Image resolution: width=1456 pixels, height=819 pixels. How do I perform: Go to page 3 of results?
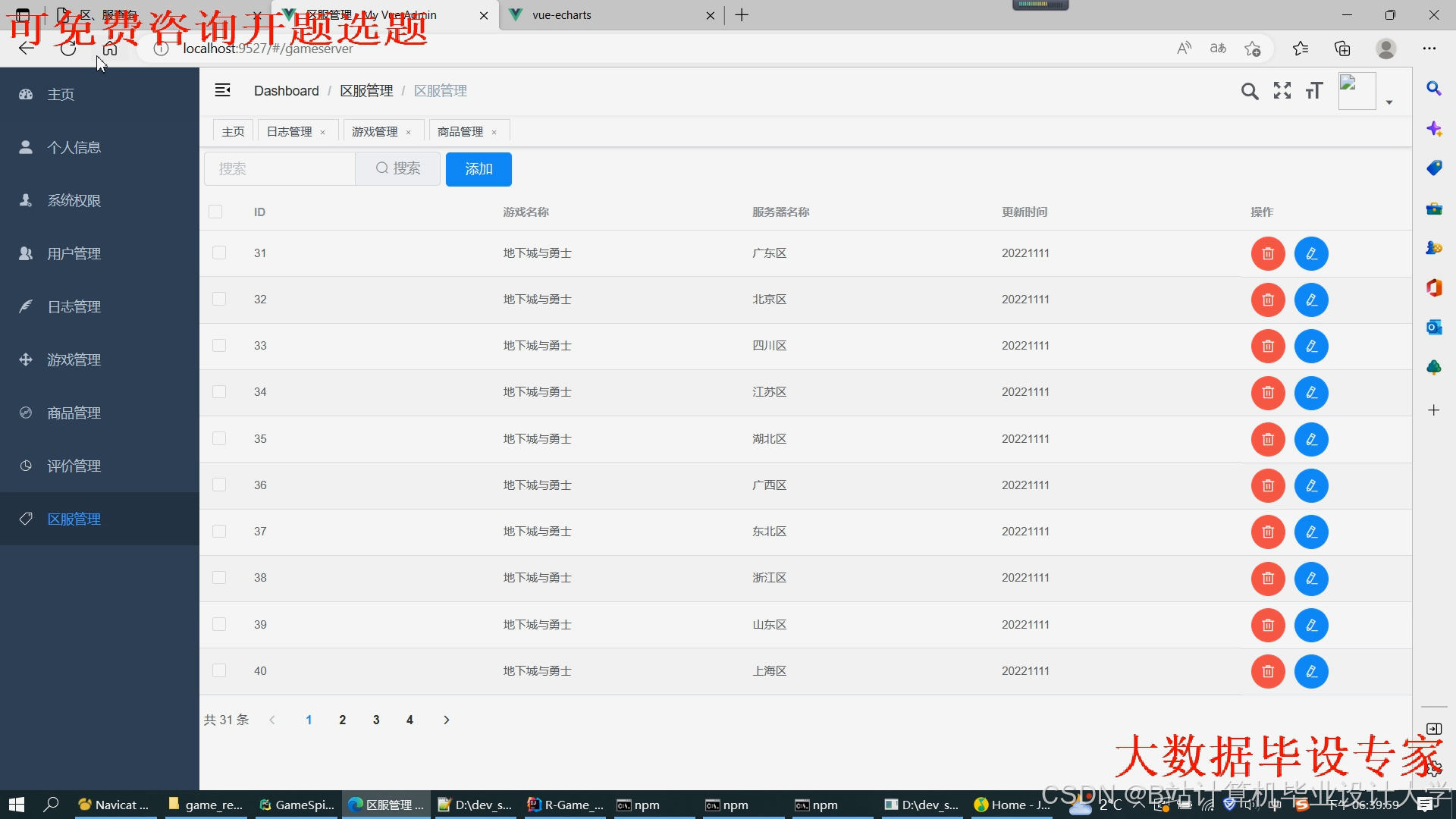point(376,720)
